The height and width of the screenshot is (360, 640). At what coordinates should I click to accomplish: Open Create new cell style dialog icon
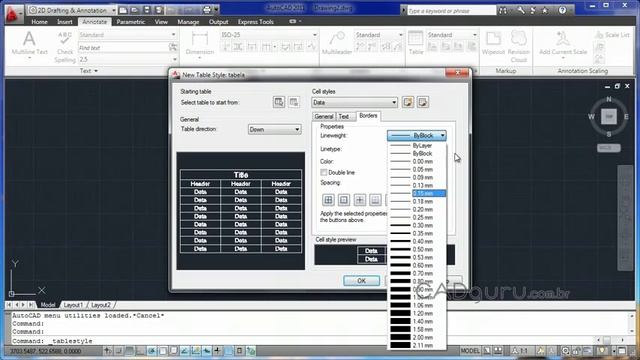[408, 102]
